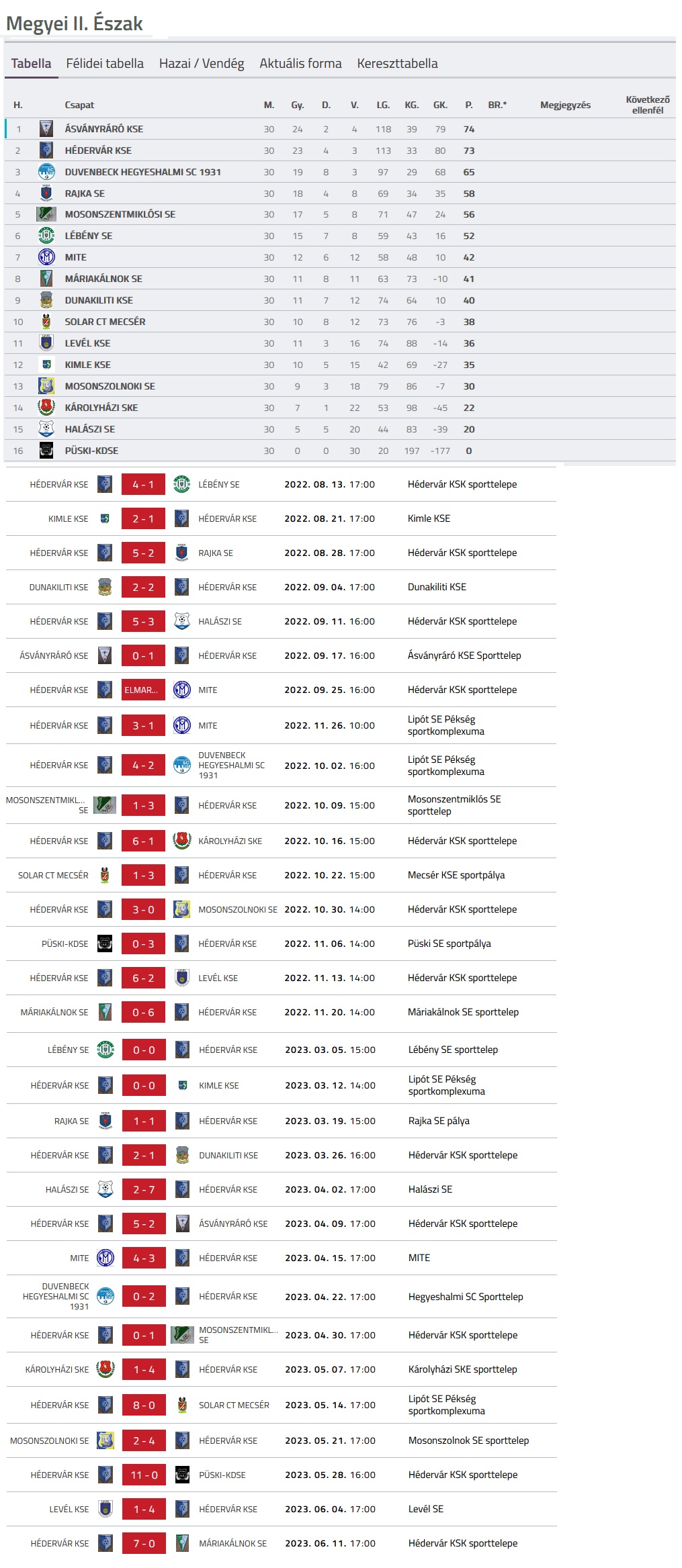Viewport: 682px width, 1568px height.
Task: Click the Lébény SE crest in standings row
Action: (46, 236)
